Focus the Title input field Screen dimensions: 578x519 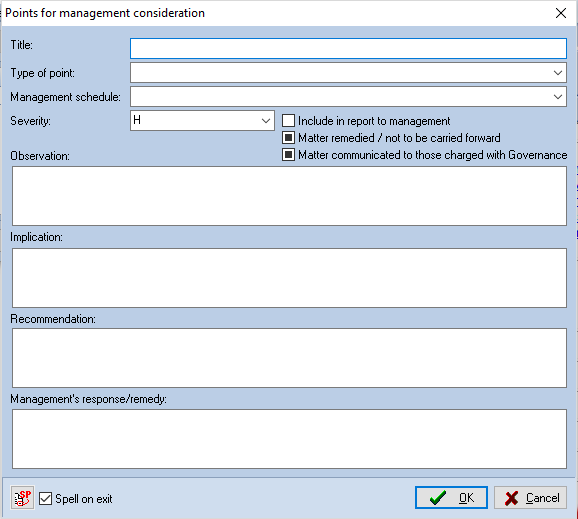click(x=348, y=48)
